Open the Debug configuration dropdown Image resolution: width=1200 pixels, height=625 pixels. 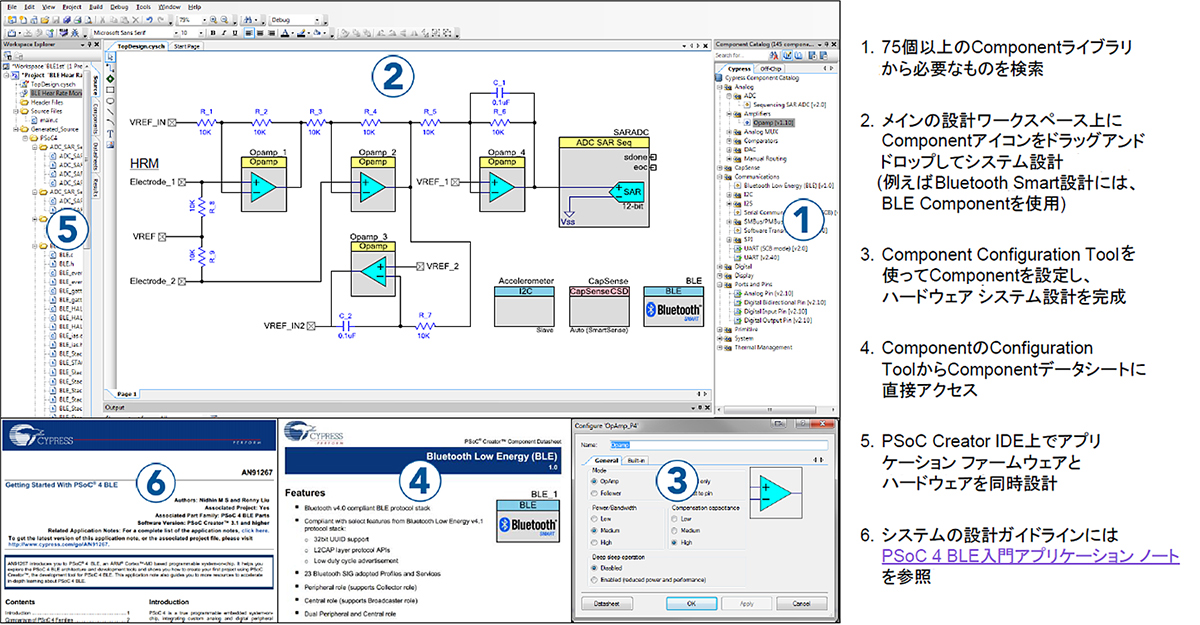pyautogui.click(x=317, y=20)
